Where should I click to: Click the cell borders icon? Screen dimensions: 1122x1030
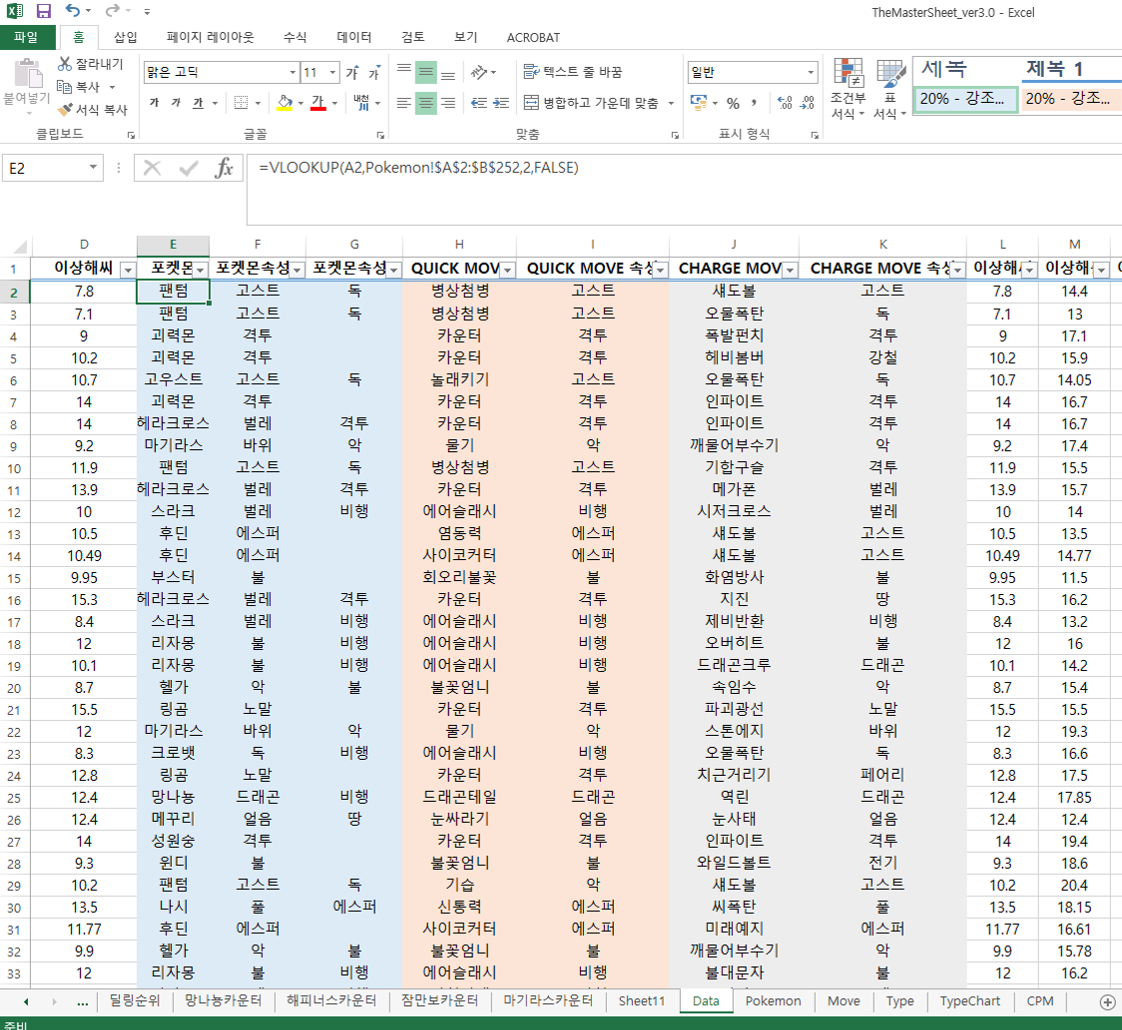242,103
